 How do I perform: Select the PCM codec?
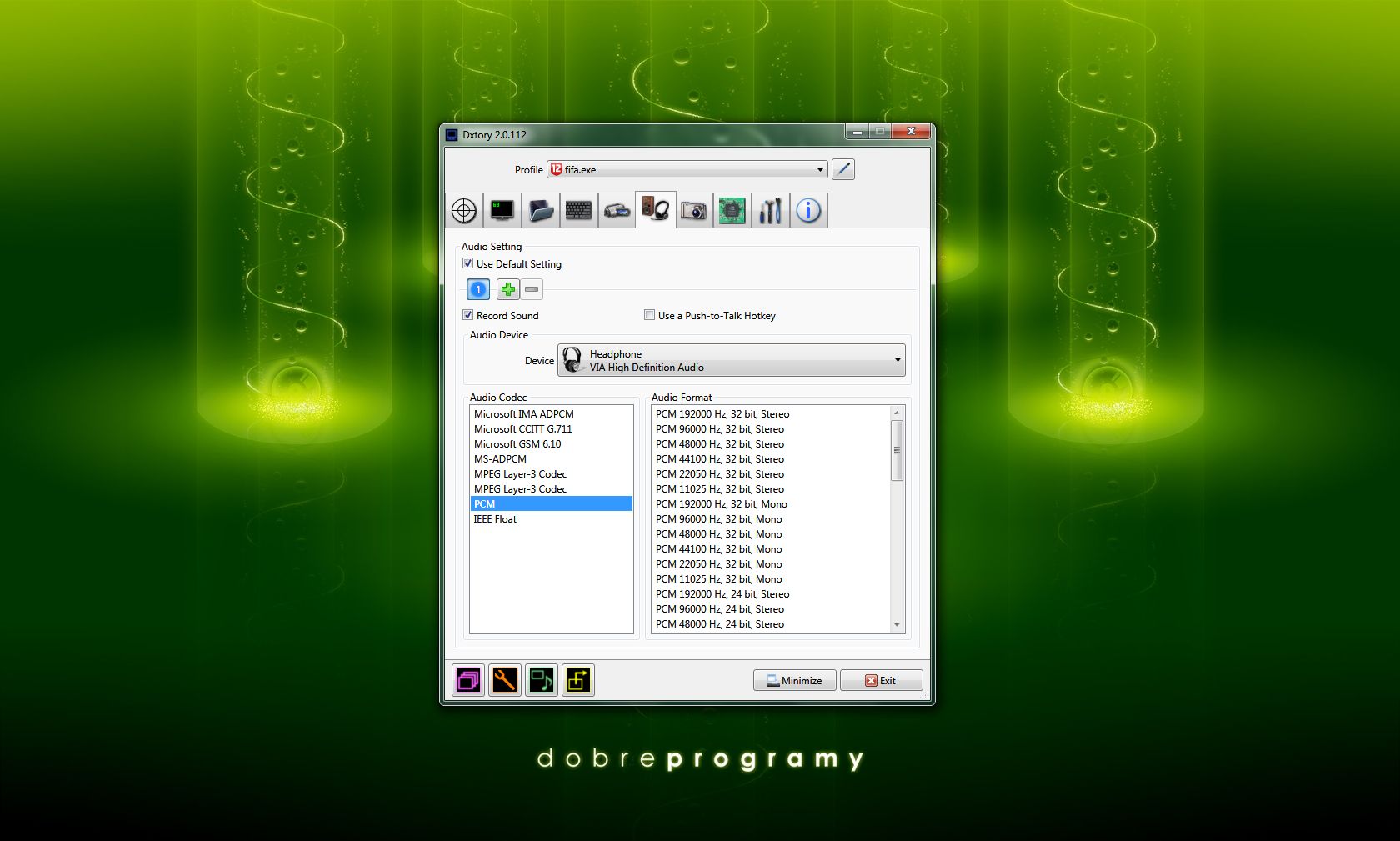tap(552, 503)
